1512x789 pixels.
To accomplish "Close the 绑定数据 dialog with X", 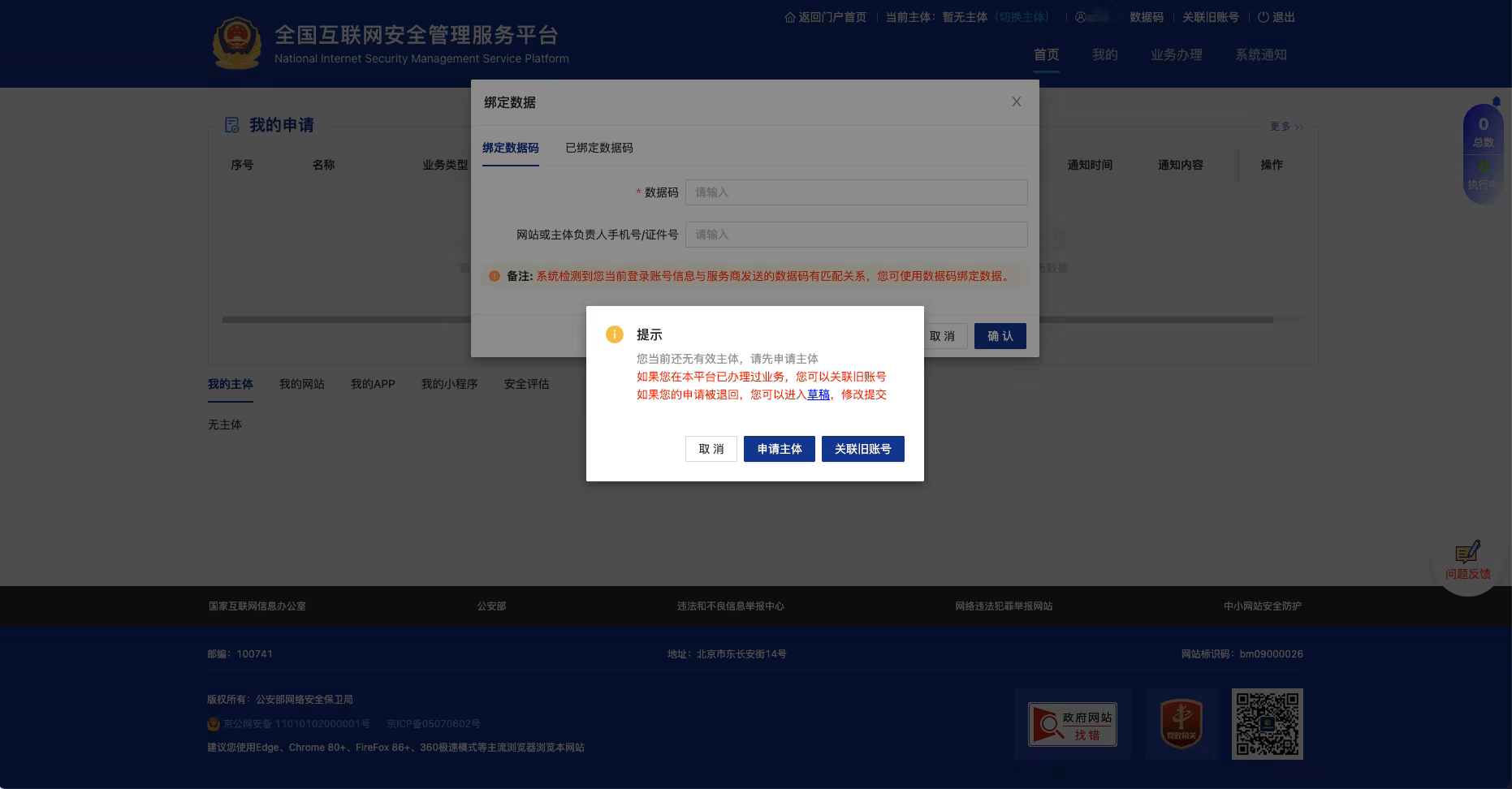I will point(1016,101).
